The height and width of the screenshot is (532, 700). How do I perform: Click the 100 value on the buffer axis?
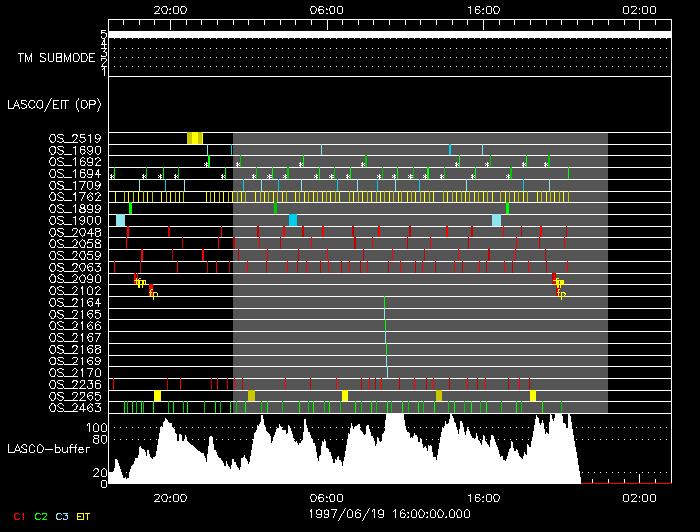tap(96, 428)
